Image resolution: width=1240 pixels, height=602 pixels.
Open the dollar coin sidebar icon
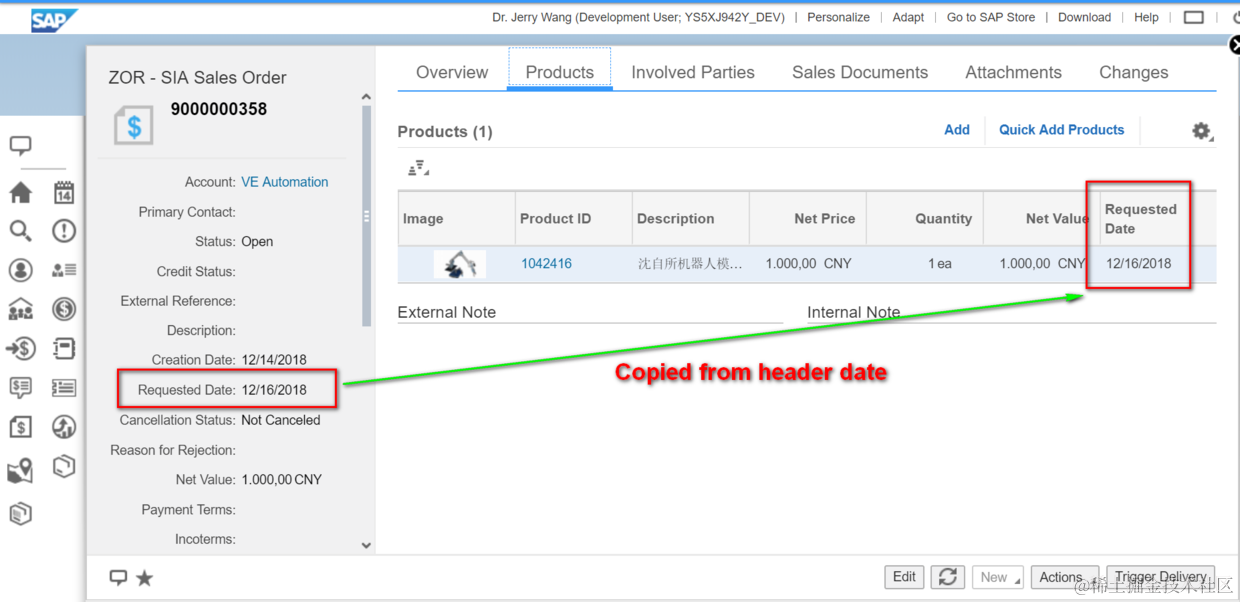click(64, 310)
